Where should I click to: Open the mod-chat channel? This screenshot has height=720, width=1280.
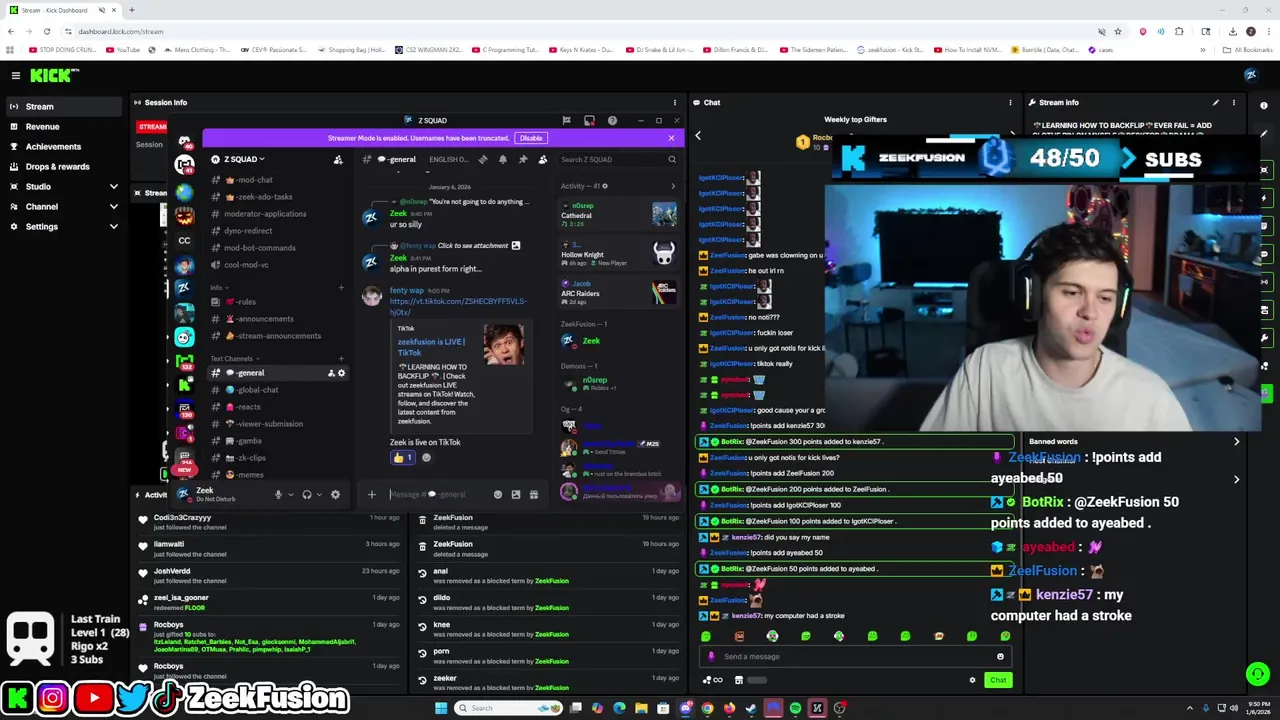tap(276, 180)
